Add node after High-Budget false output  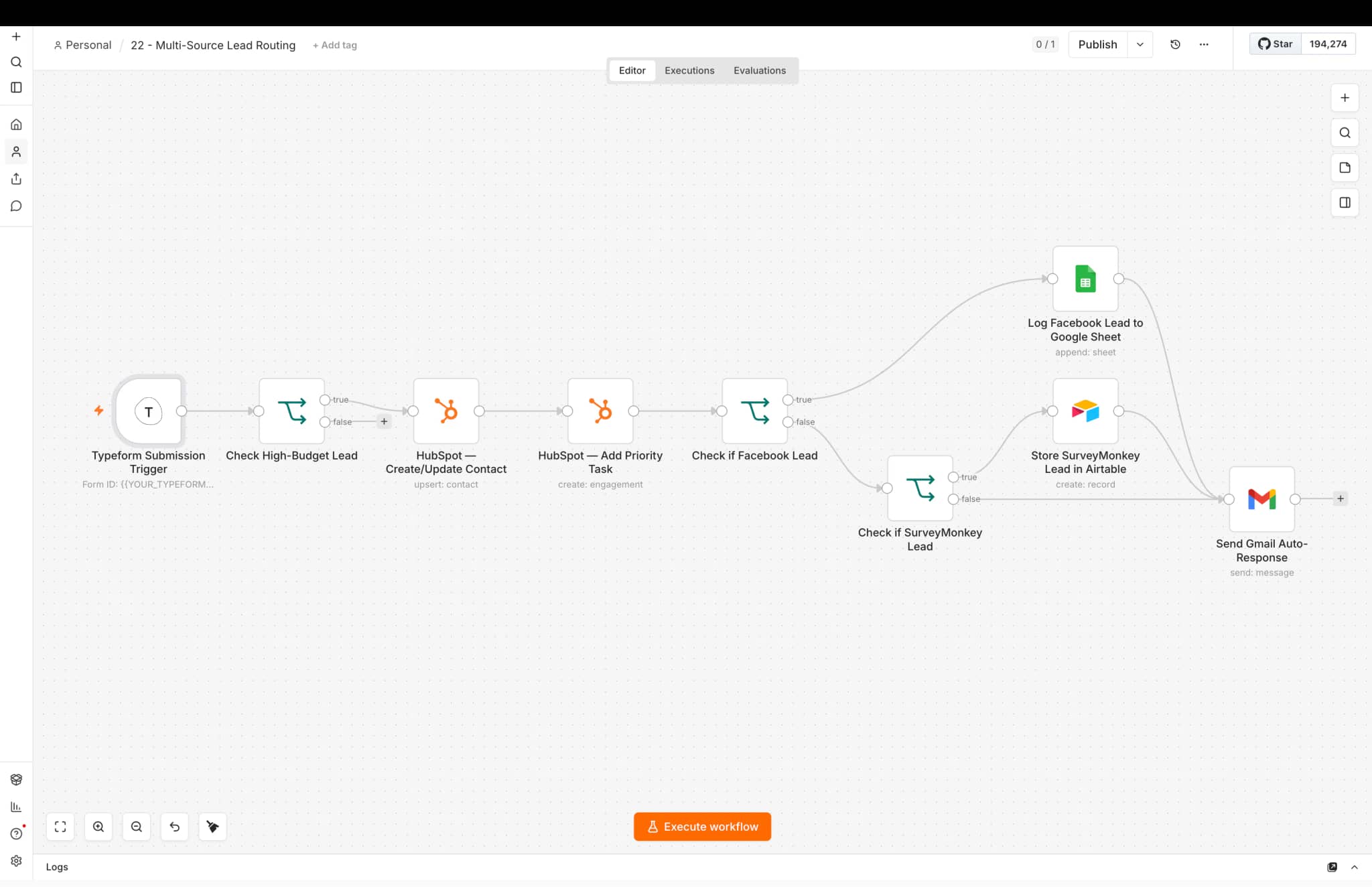(384, 421)
